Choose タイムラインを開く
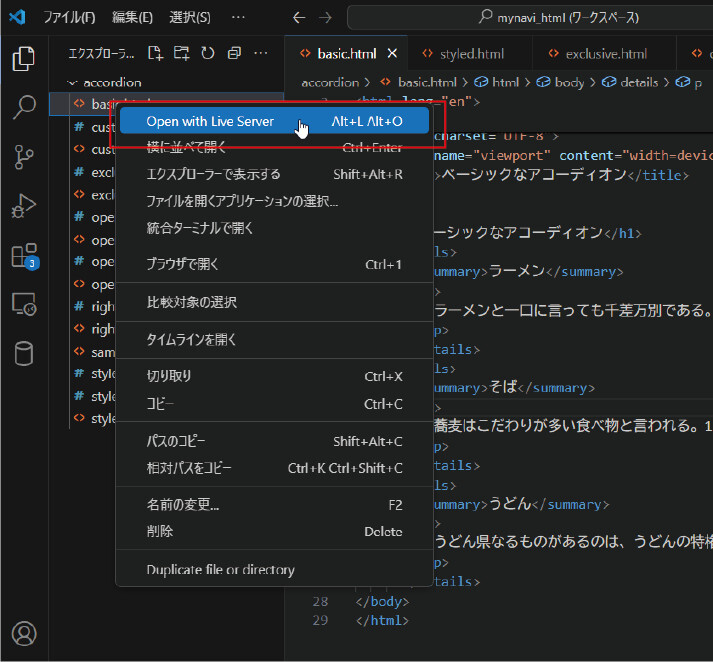Viewport: 713px width, 662px height. (274, 339)
